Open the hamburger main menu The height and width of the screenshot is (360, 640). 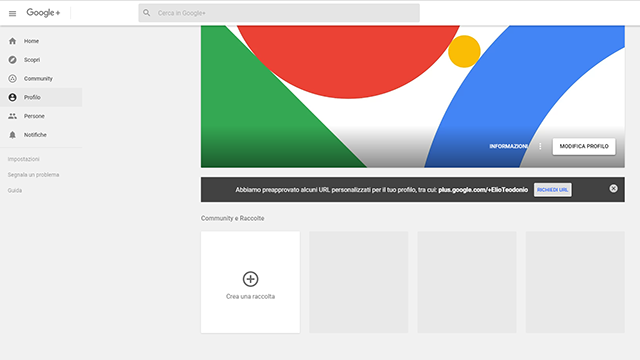tap(12, 13)
